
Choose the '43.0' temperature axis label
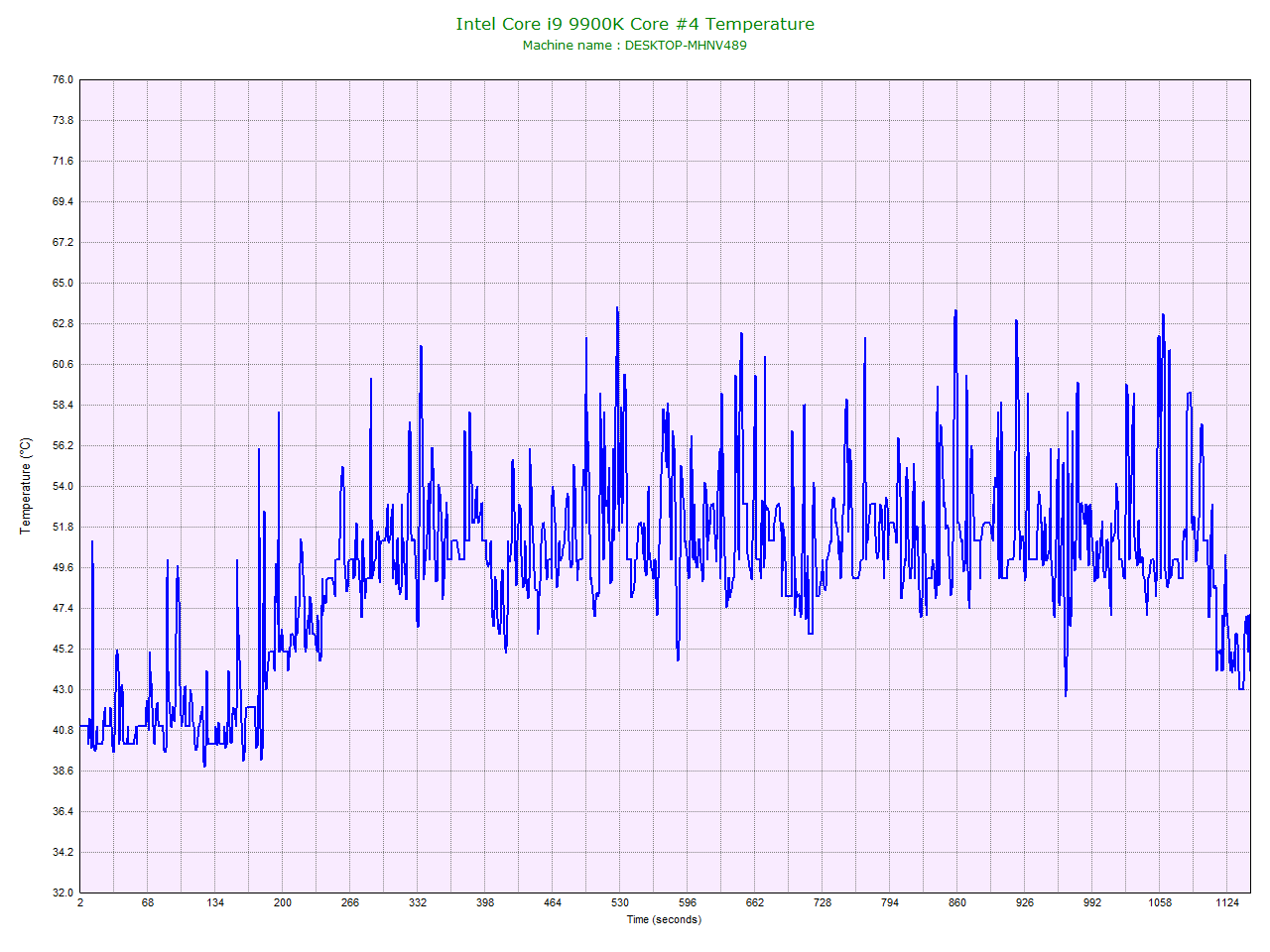pos(63,689)
